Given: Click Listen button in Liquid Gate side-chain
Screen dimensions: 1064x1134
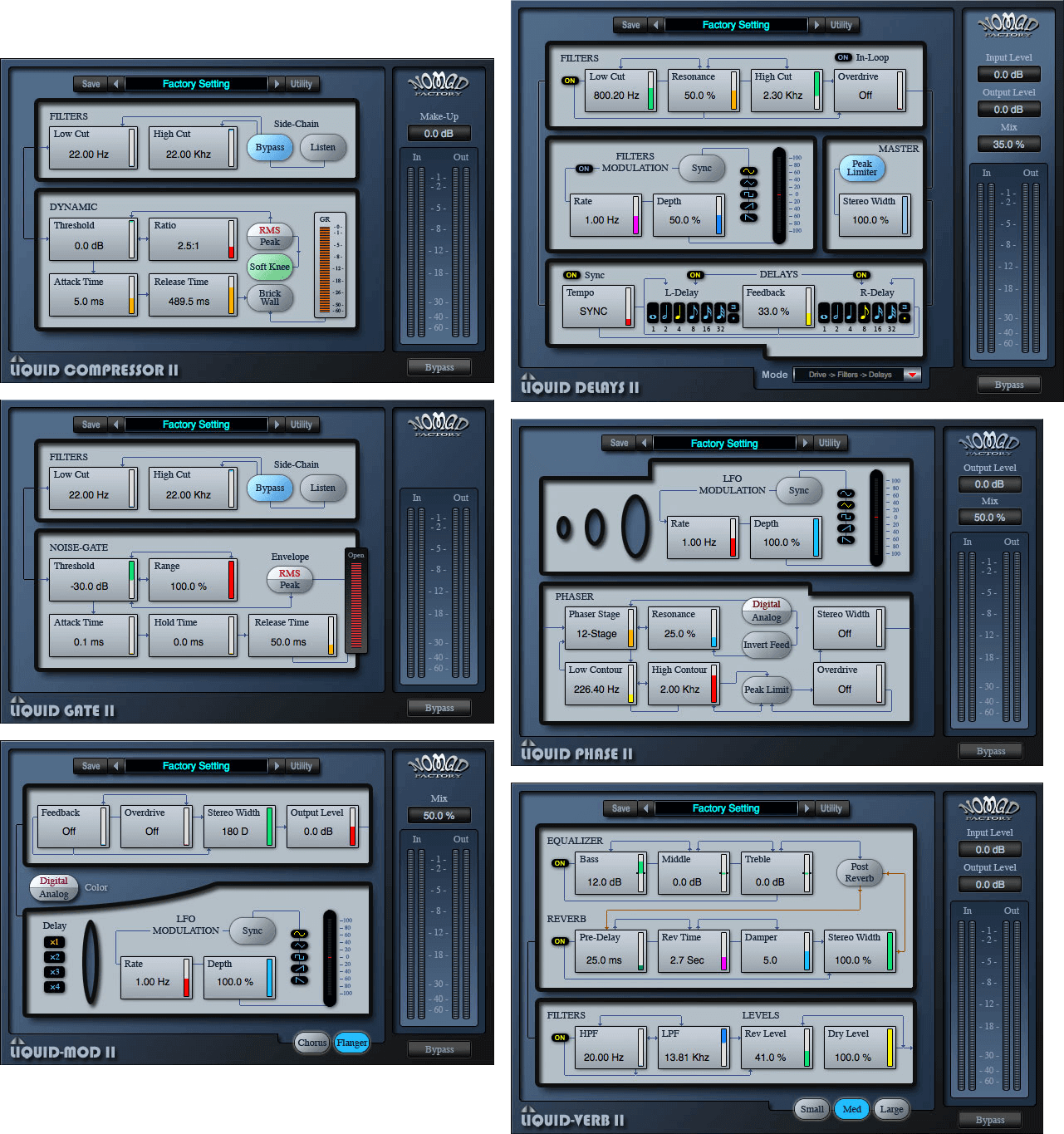Looking at the screenshot, I should coord(323,488).
